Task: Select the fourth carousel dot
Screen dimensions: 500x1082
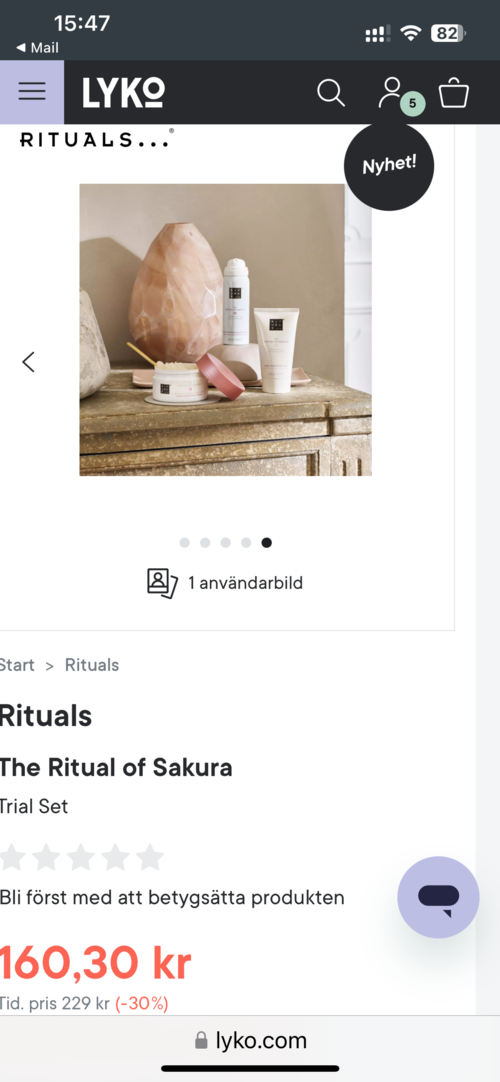Action: (246, 542)
